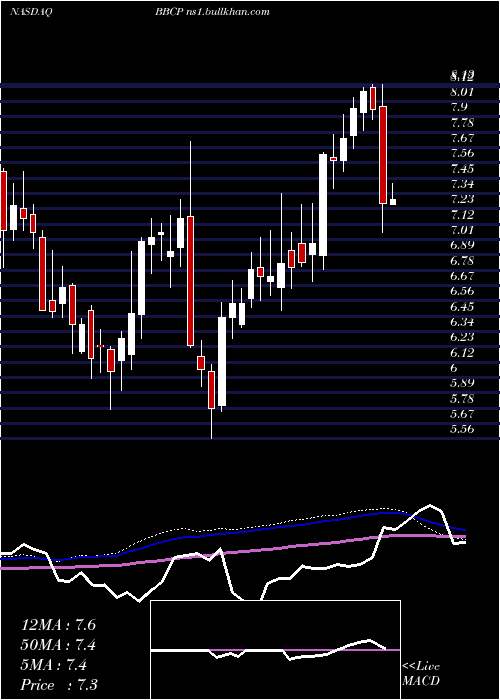Click the 5.56 price axis label
This screenshot has width=500, height=700.
(x=462, y=429)
